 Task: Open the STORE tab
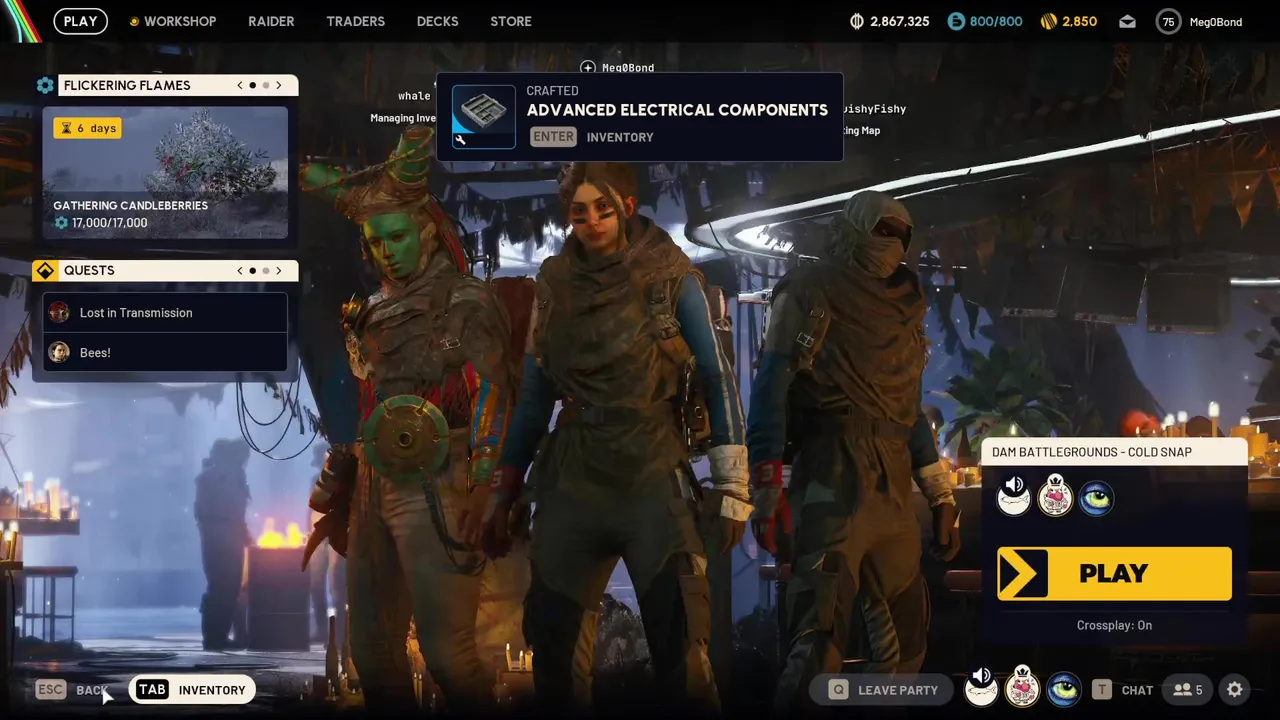pos(511,21)
